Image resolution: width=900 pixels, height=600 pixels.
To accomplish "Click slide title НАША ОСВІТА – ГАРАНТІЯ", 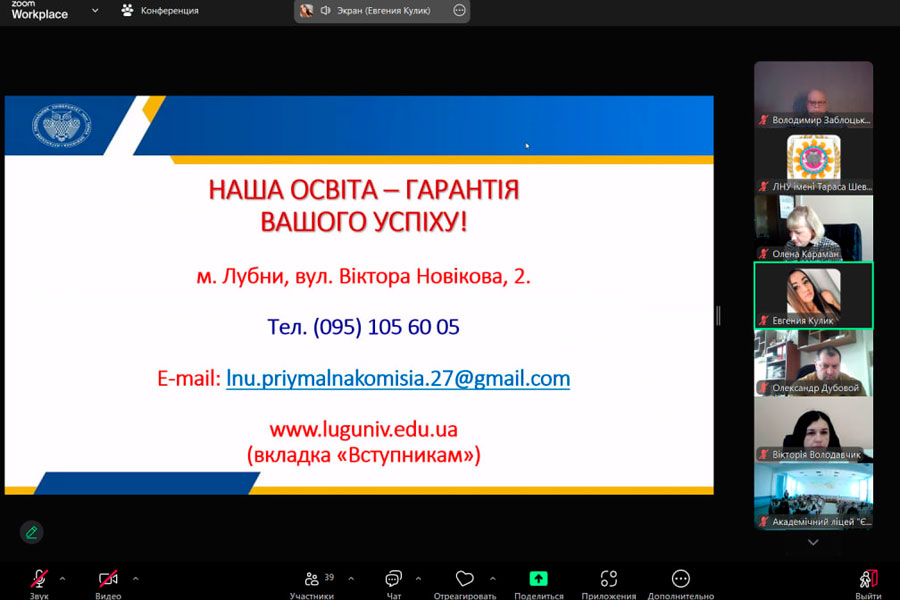I will (363, 190).
